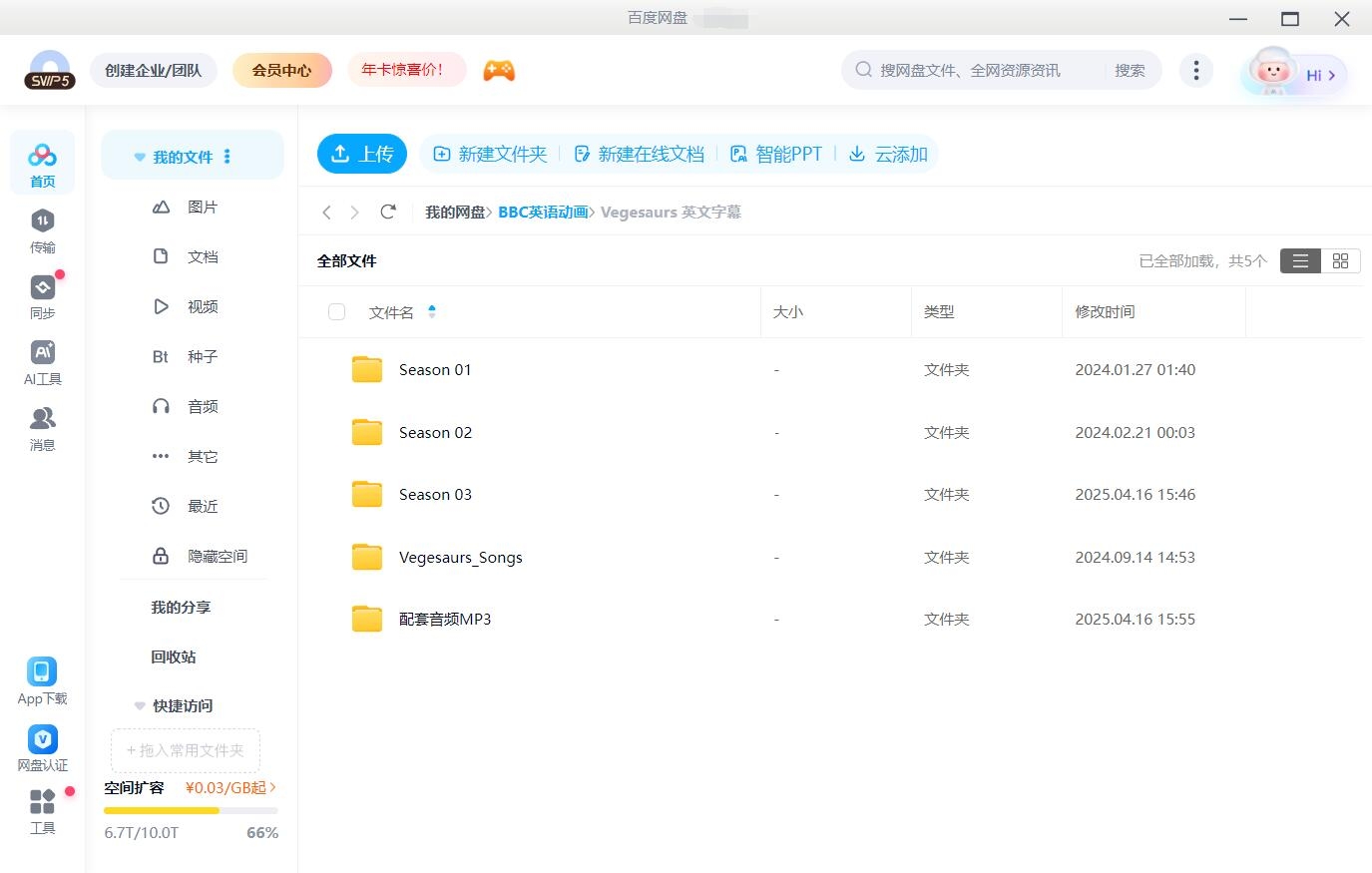Select all files with the header checkbox

pos(336,311)
